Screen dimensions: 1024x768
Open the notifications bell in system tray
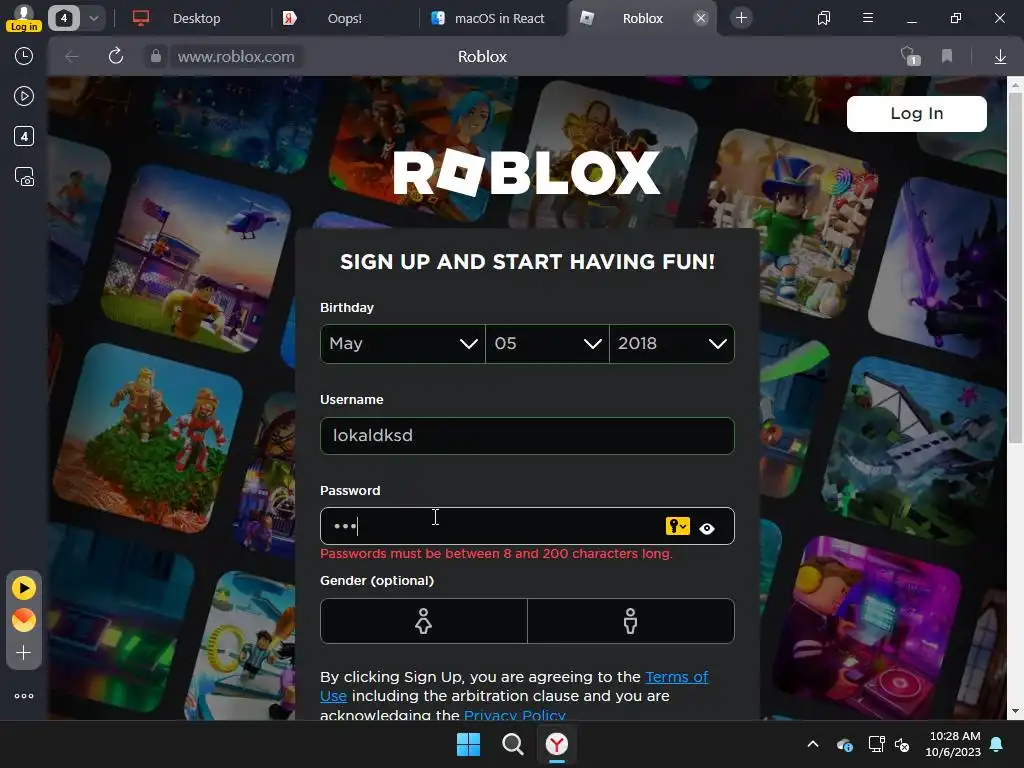997,744
